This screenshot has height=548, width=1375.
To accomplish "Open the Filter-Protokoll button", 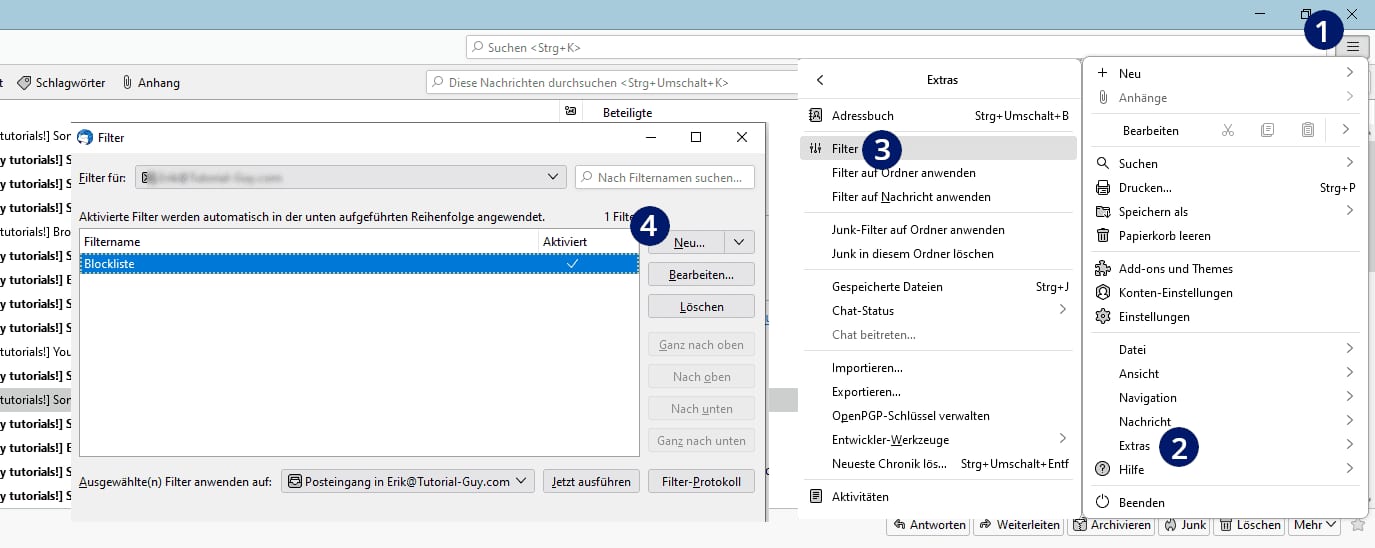I will pos(701,481).
